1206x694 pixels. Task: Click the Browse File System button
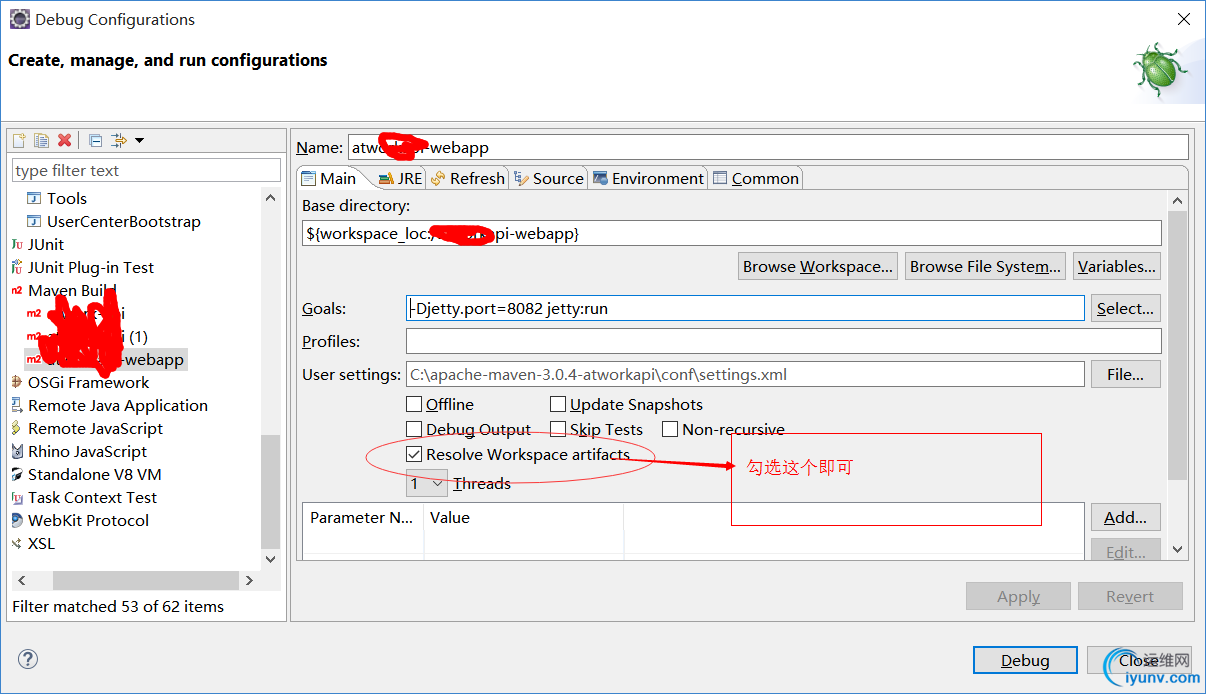pyautogui.click(x=985, y=266)
